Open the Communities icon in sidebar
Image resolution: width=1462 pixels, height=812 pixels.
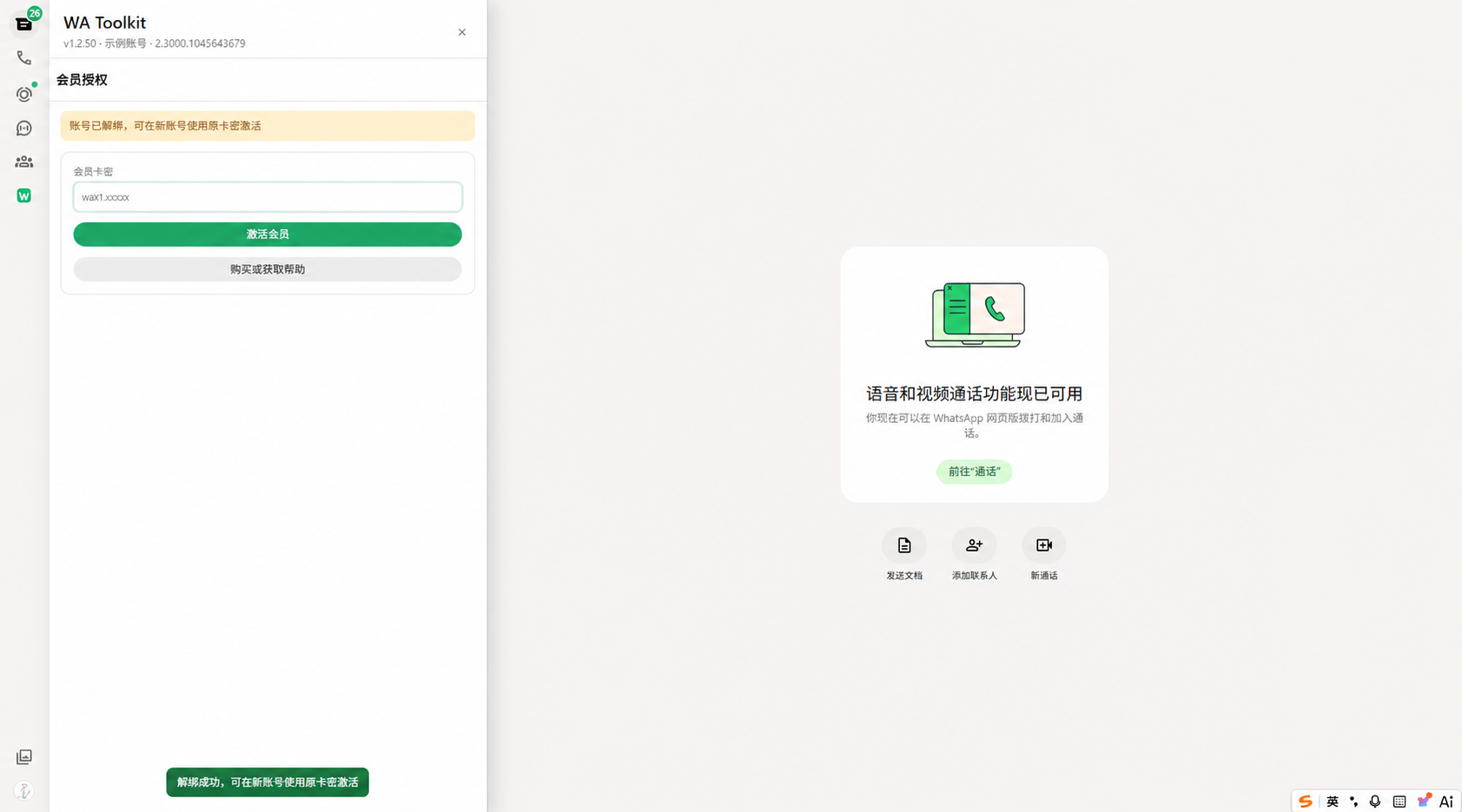24,162
